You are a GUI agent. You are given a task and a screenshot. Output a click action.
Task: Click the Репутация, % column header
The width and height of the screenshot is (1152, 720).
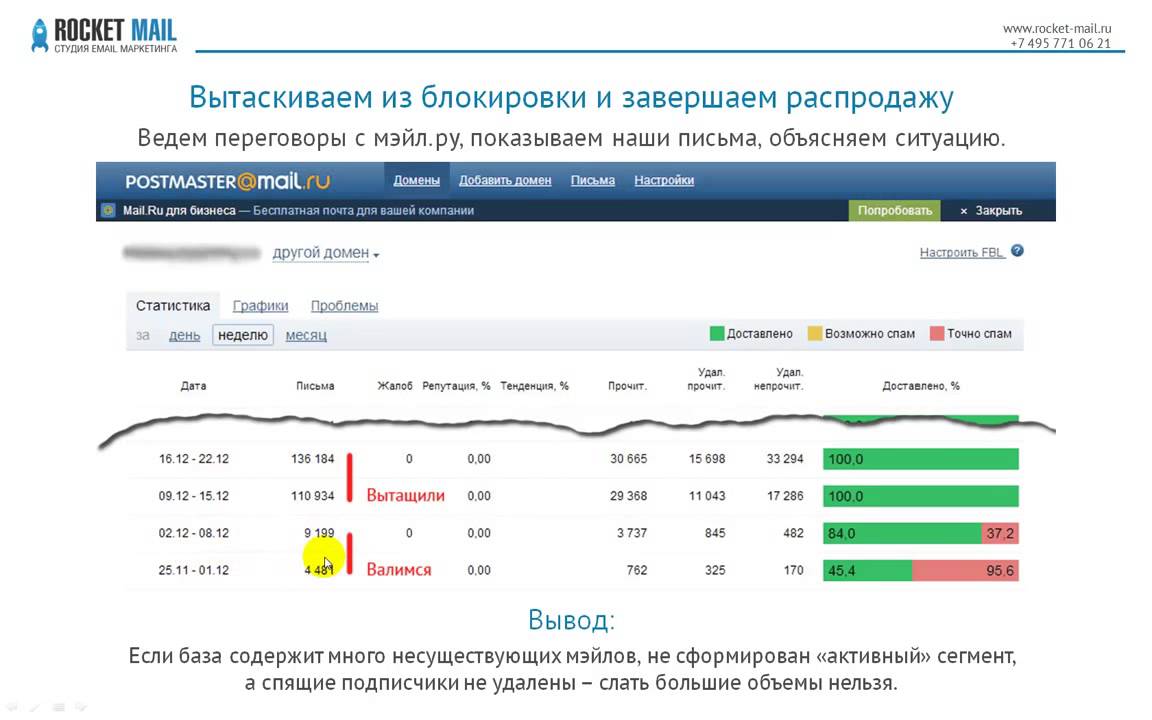456,386
